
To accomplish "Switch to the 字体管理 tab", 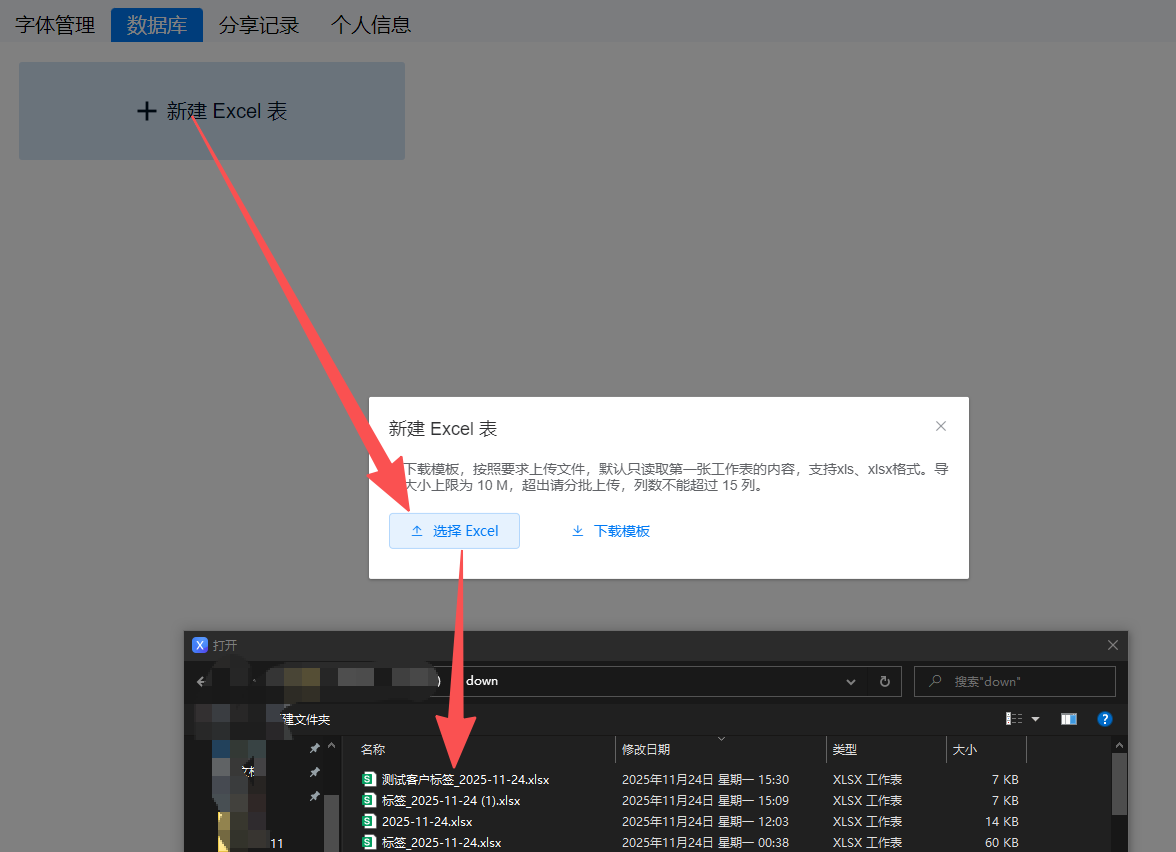I will tap(55, 25).
